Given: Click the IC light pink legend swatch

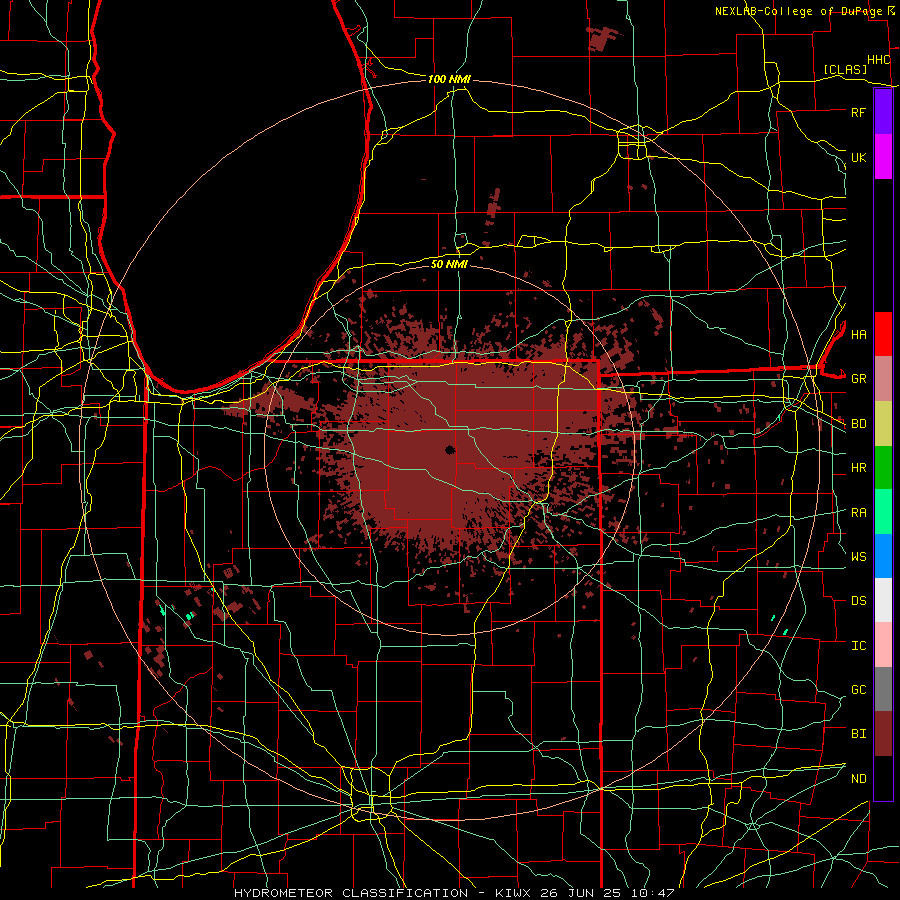Looking at the screenshot, I should (x=883, y=645).
